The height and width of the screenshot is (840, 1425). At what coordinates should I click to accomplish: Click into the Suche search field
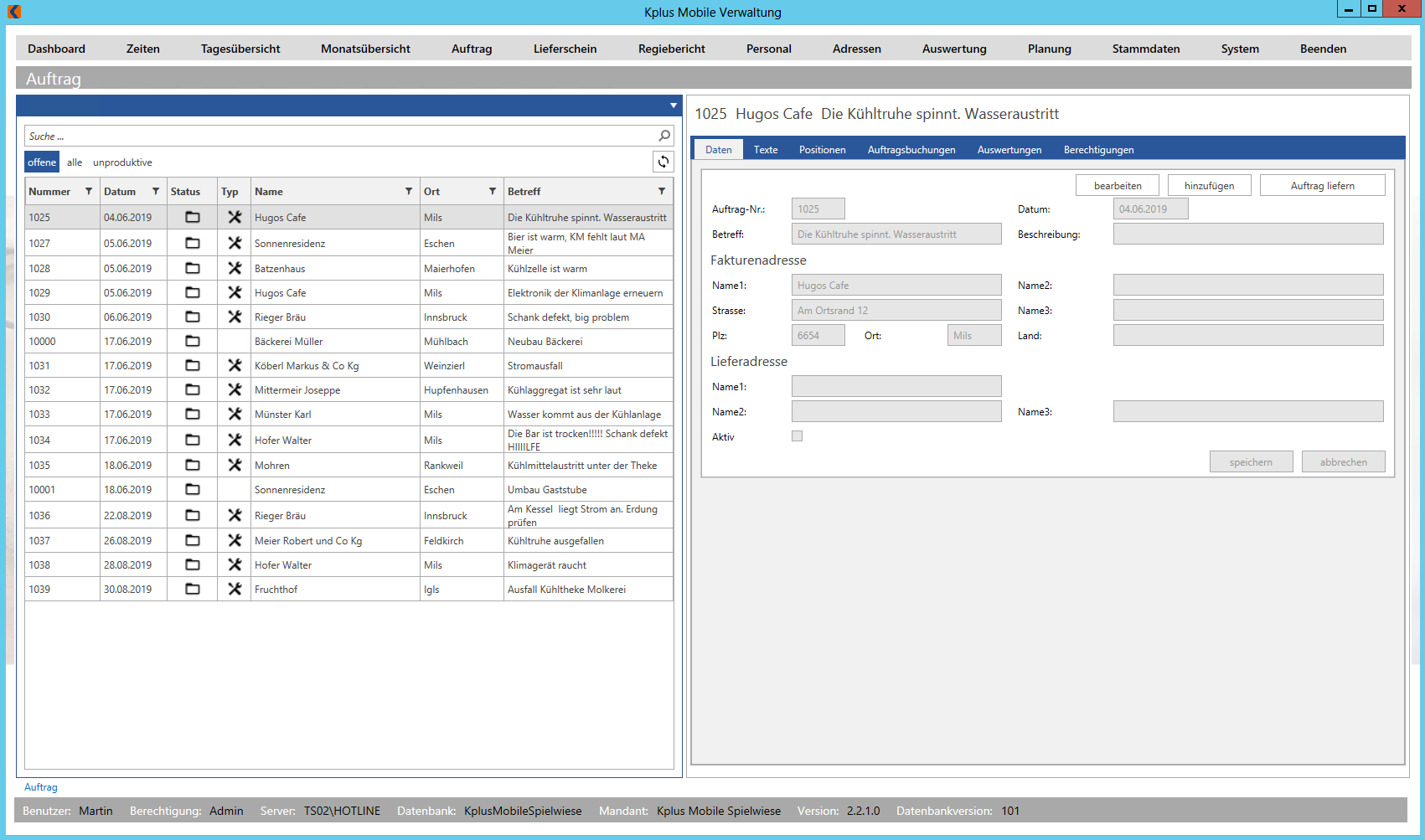[335, 136]
